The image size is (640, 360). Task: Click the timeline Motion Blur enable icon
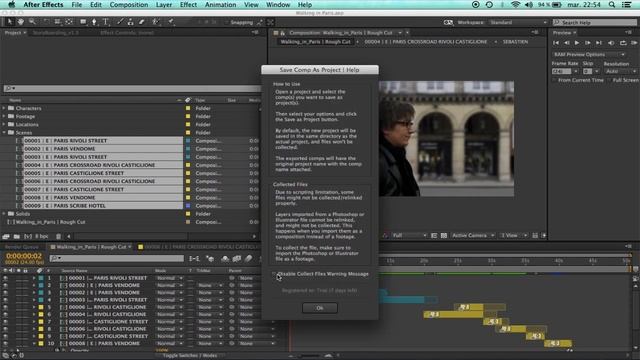[x=248, y=259]
